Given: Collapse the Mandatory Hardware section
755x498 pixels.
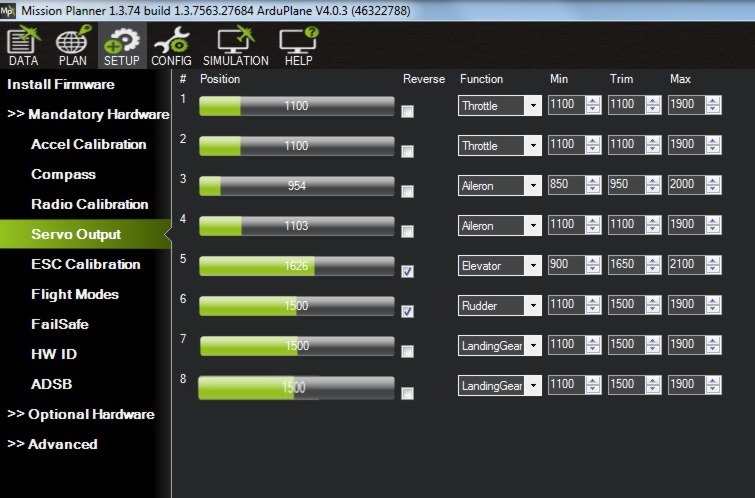Looking at the screenshot, I should [x=88, y=114].
